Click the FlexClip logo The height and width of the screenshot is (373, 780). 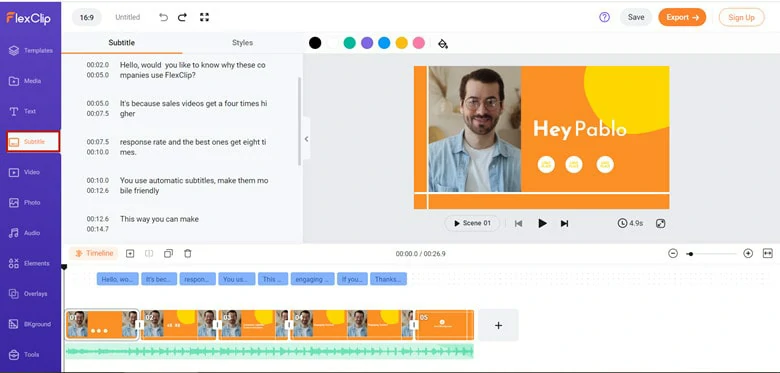28,18
